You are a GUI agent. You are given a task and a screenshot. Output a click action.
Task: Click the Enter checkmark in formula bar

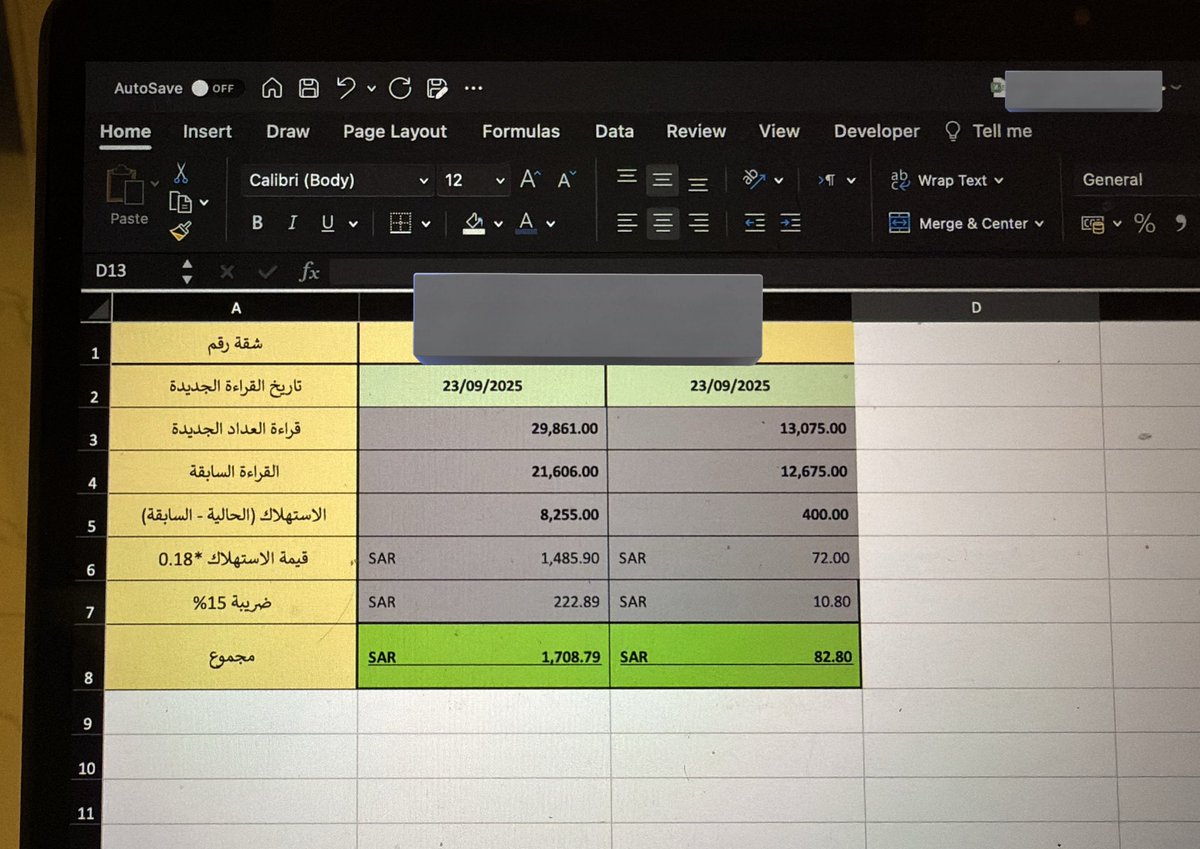click(x=267, y=271)
